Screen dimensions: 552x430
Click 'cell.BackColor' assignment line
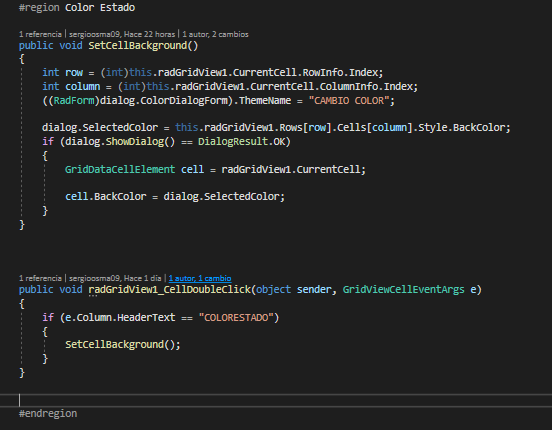pos(175,197)
